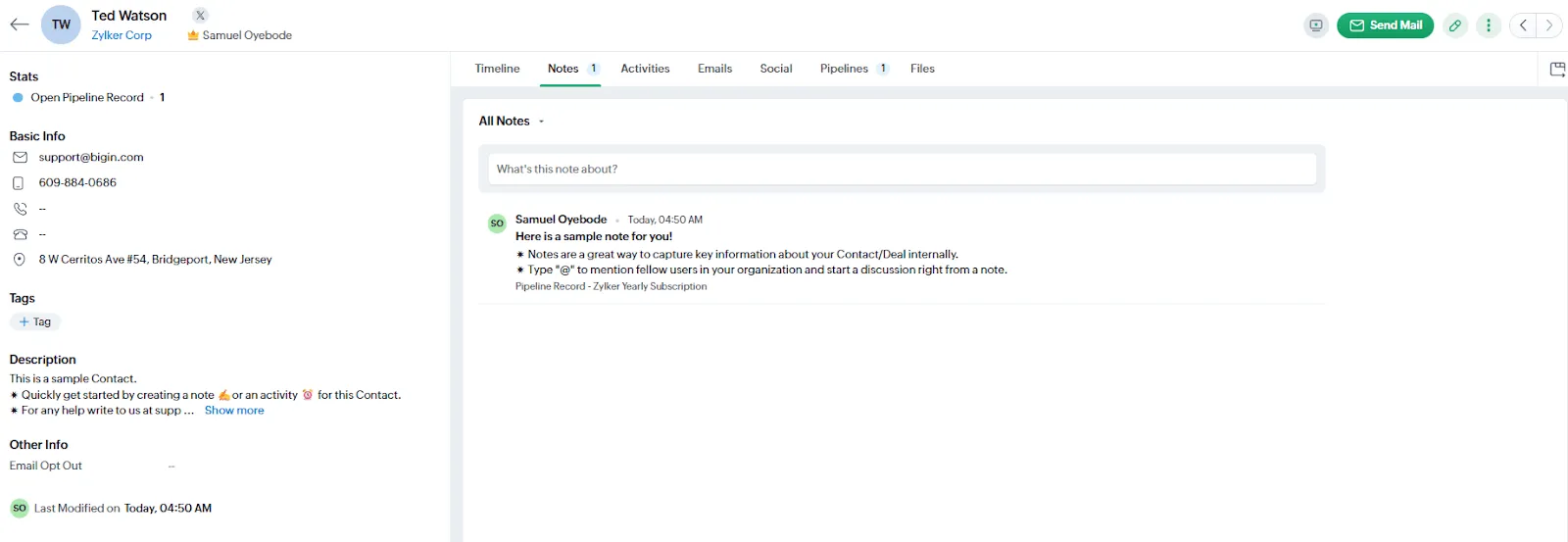Click the Samuel Oyebode owner name in header
Image resolution: width=1568 pixels, height=542 pixels.
(247, 35)
